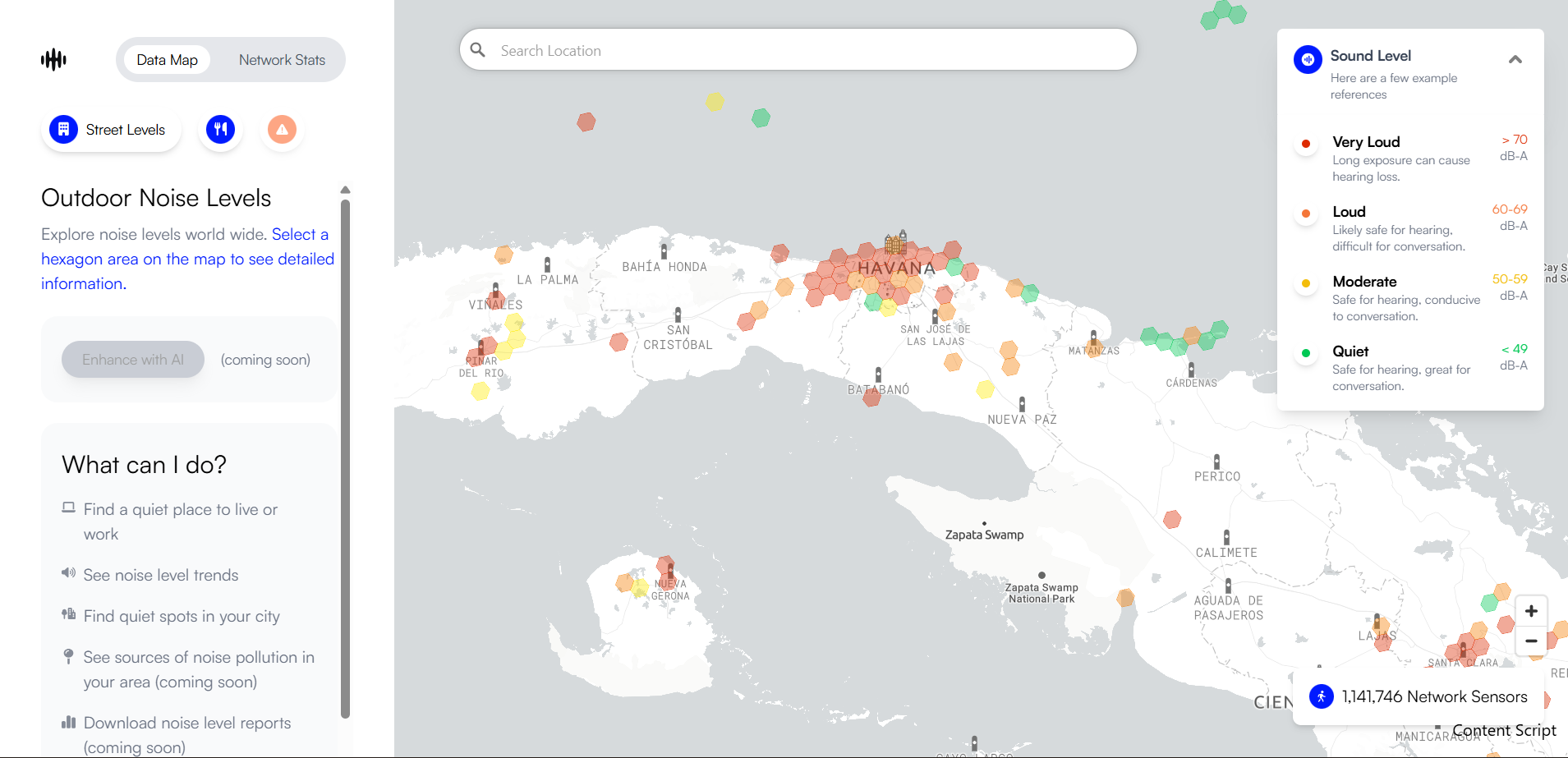1568x758 pixels.
Task: Click 'Download noise level reports' item
Action: [187, 735]
